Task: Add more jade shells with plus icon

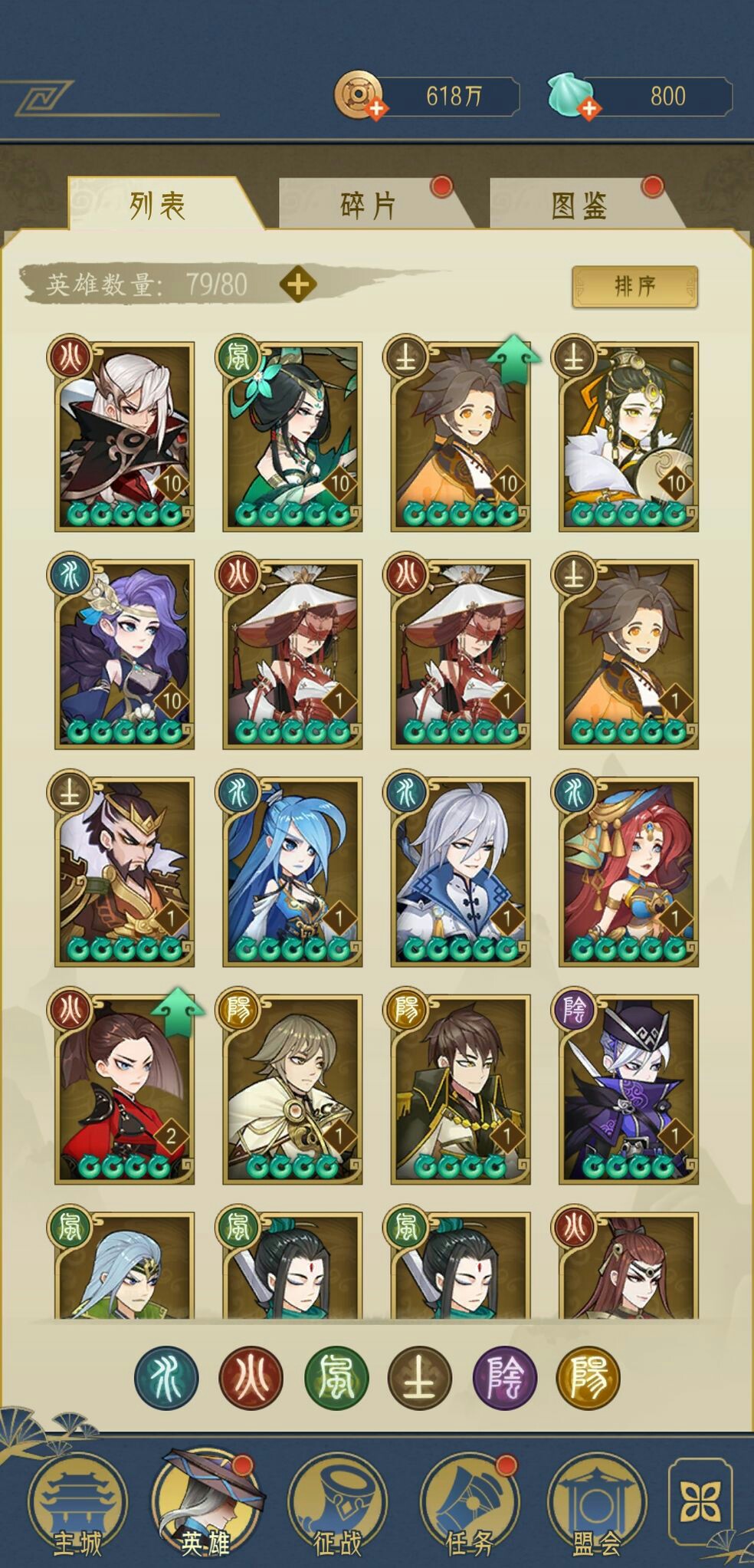Action: (588, 109)
